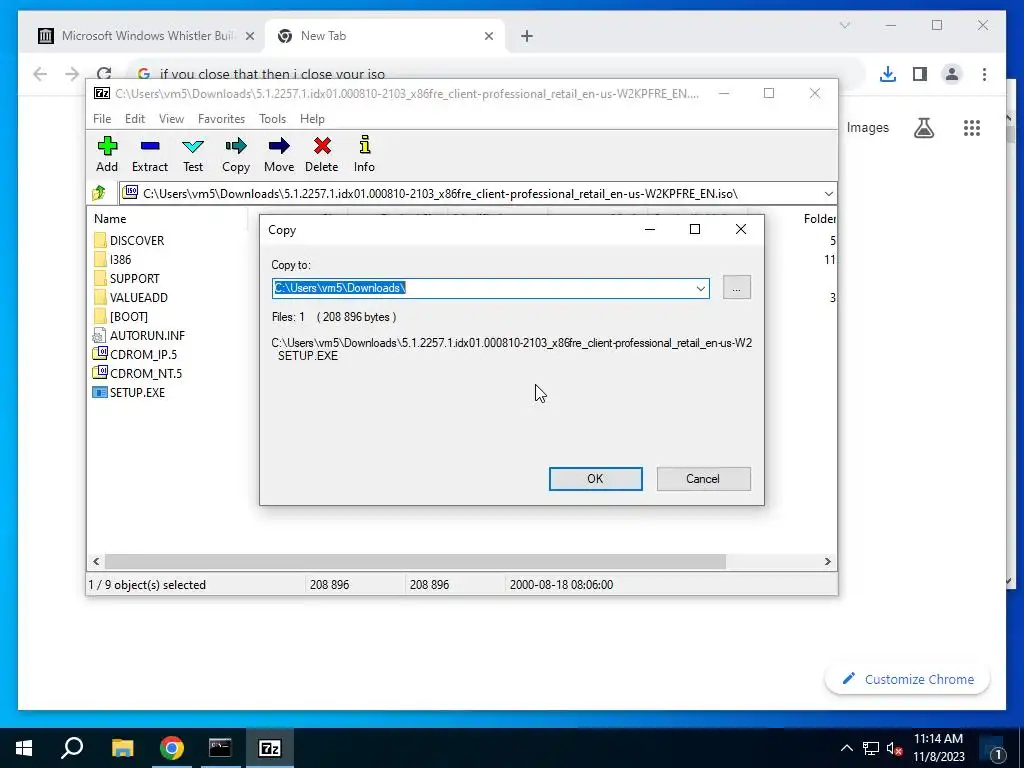
Task: Open the File menu in 7-Zip
Action: tap(102, 119)
